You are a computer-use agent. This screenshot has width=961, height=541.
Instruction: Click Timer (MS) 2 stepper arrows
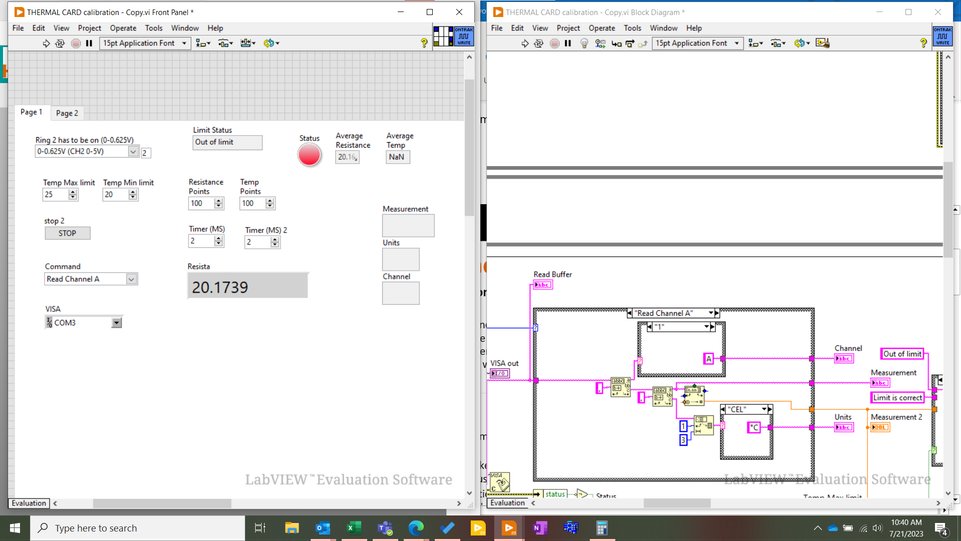[275, 243]
